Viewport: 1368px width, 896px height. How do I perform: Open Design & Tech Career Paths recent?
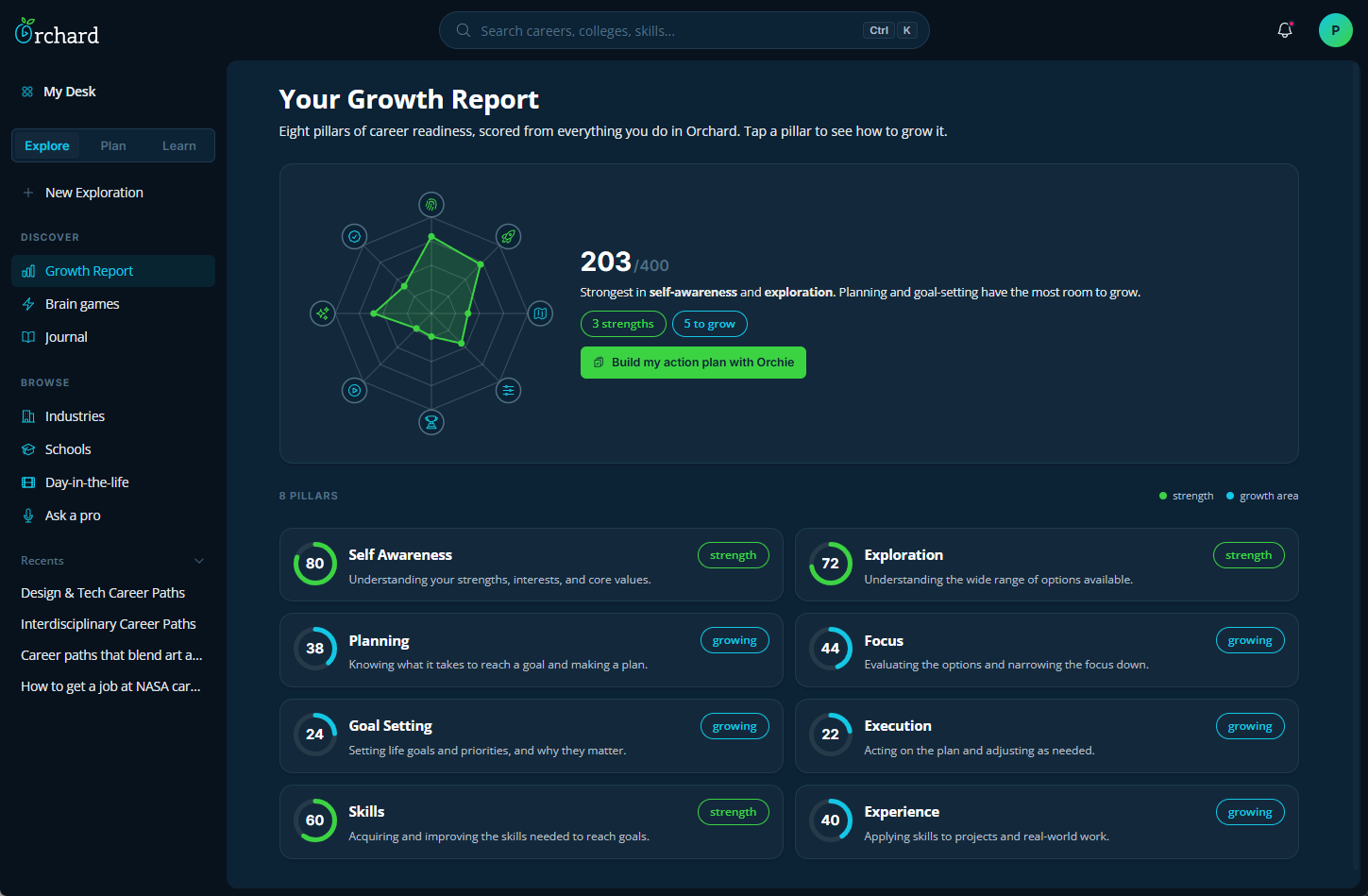coord(103,593)
